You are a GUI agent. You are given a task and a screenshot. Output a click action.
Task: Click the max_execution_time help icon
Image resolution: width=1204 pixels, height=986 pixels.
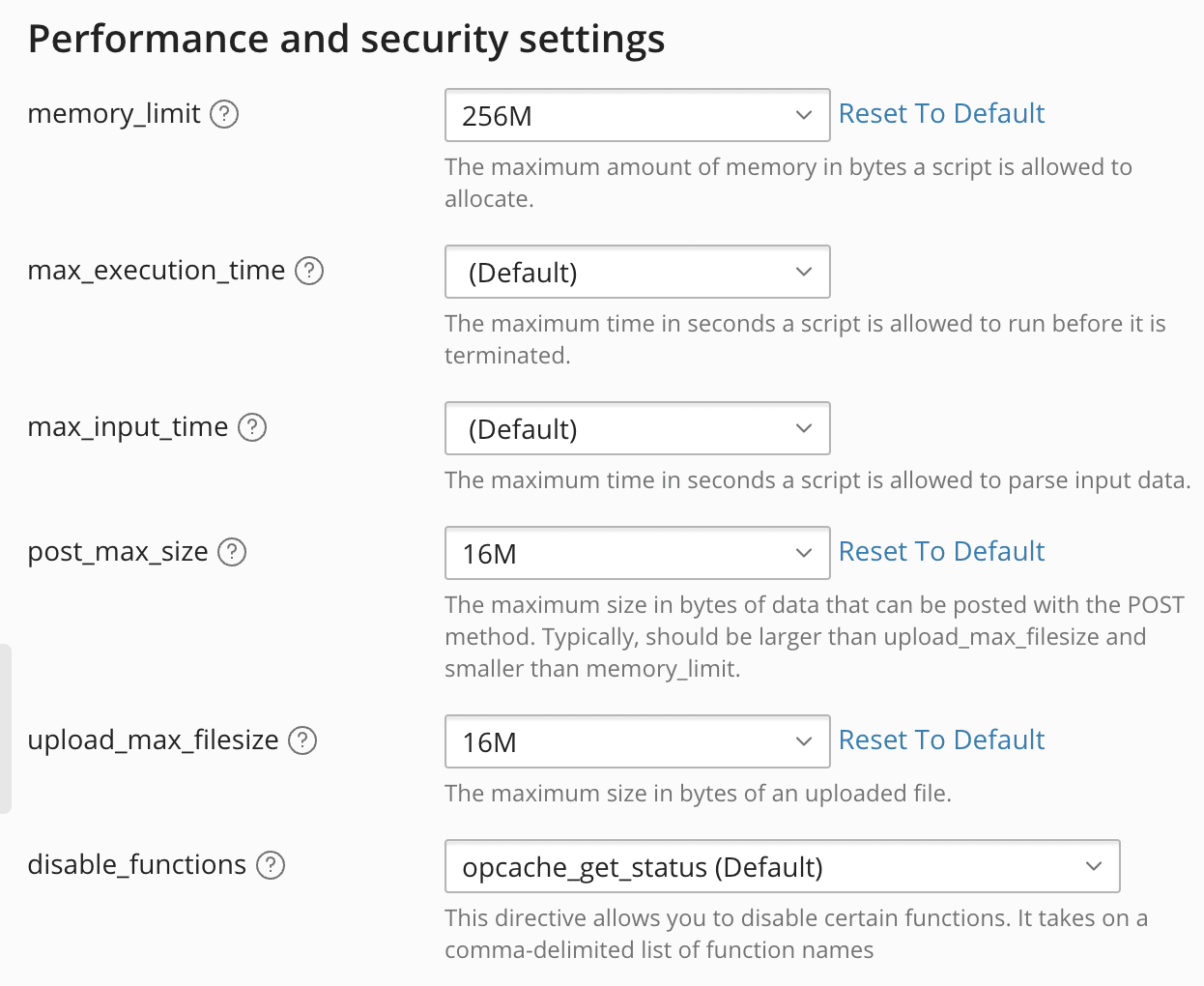tap(309, 271)
